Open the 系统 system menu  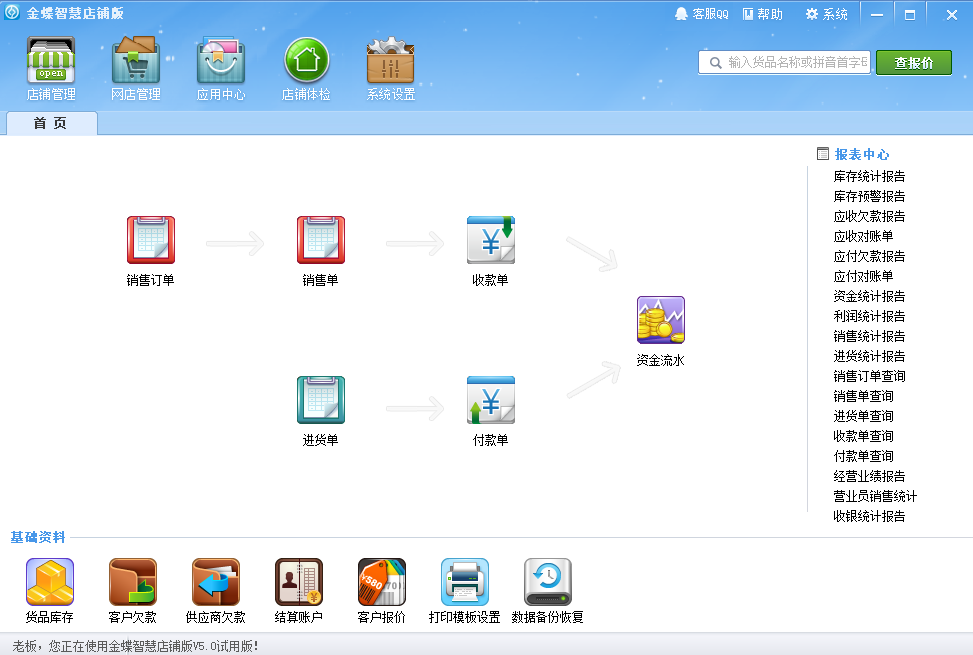pos(827,14)
